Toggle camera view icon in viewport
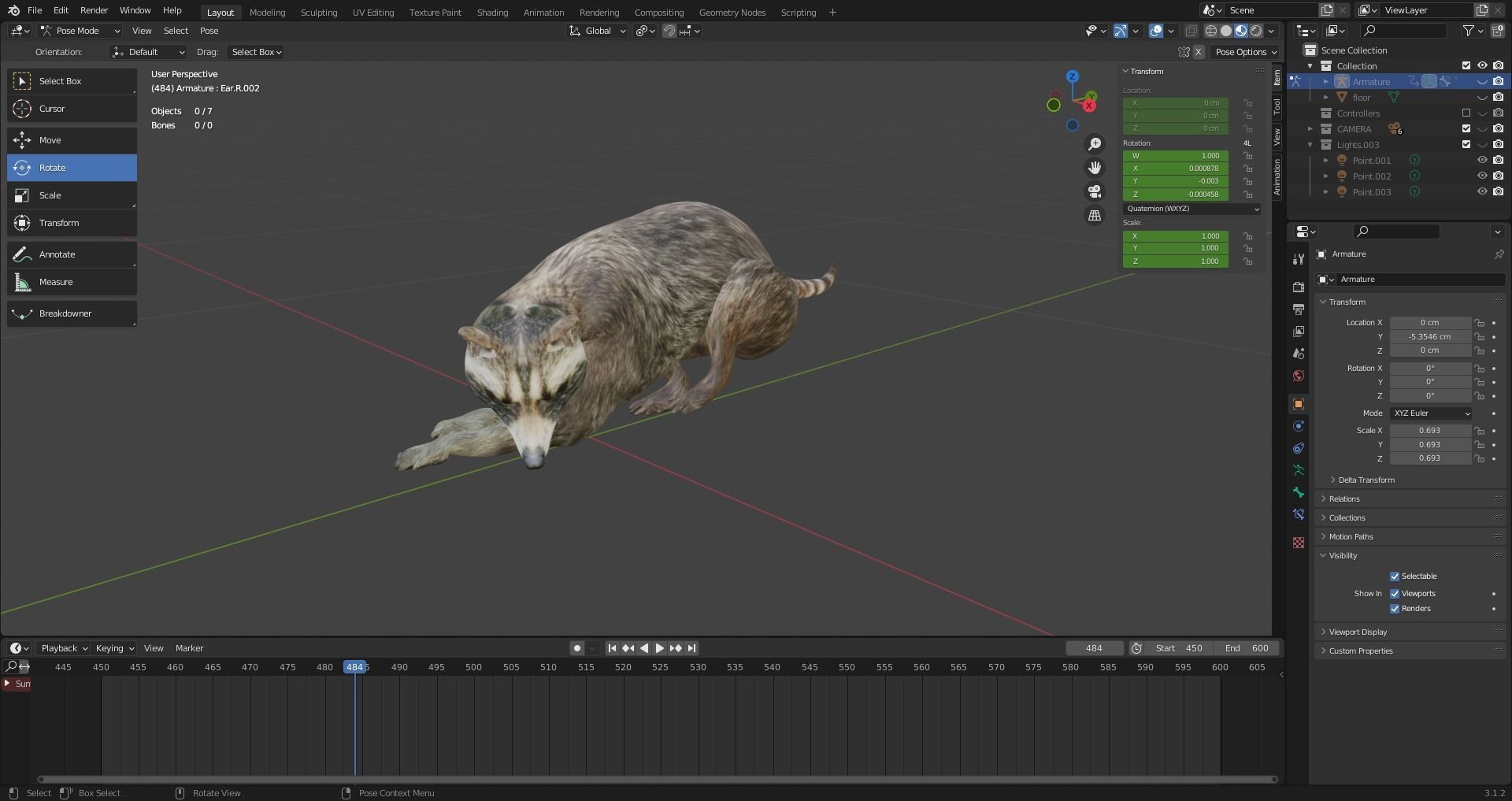 pos(1095,191)
